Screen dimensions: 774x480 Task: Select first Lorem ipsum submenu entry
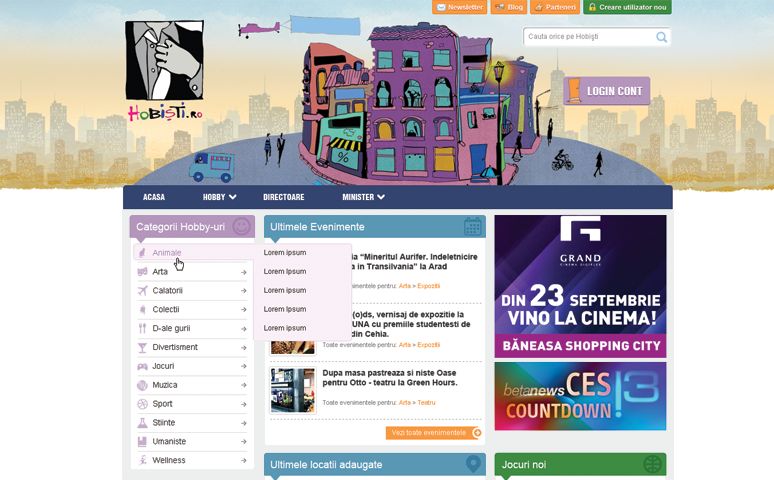pyautogui.click(x=285, y=253)
